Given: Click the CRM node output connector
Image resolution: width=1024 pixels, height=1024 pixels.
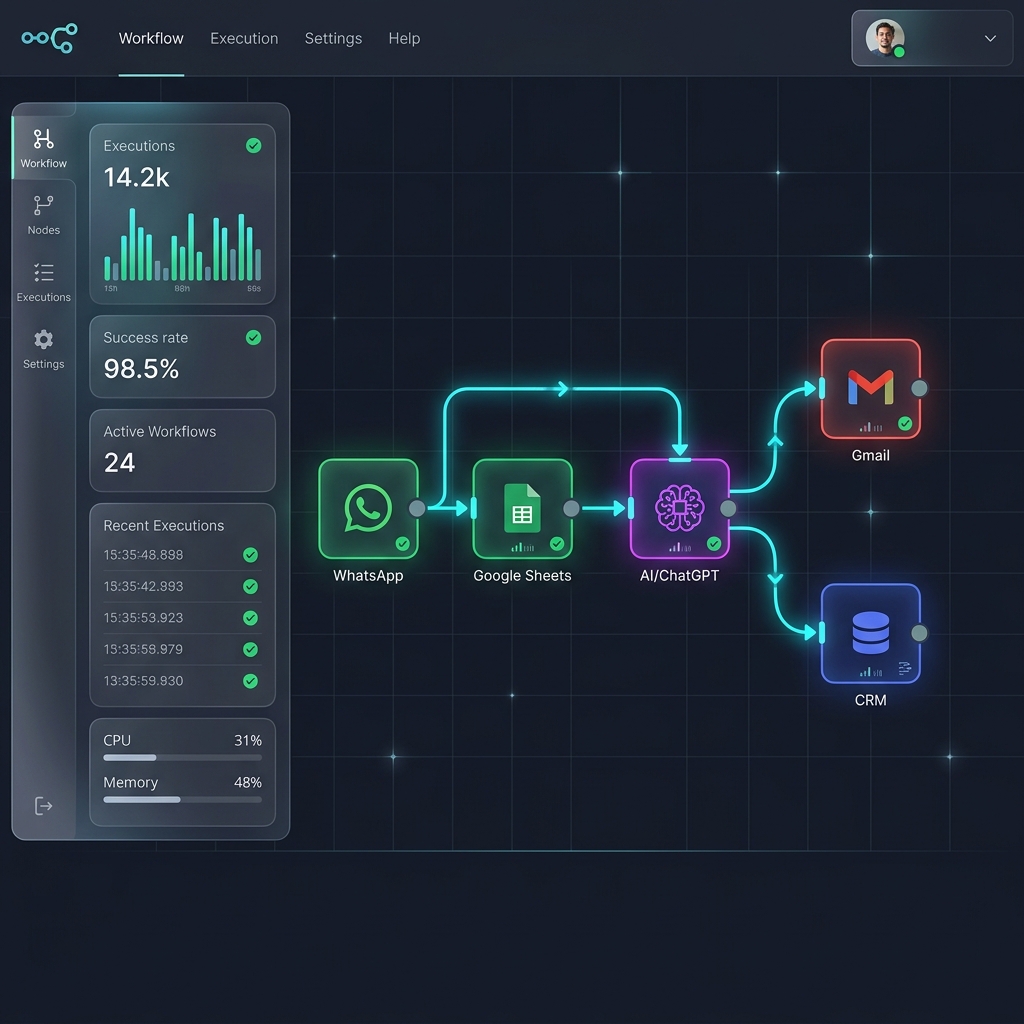Looking at the screenshot, I should click(x=920, y=633).
